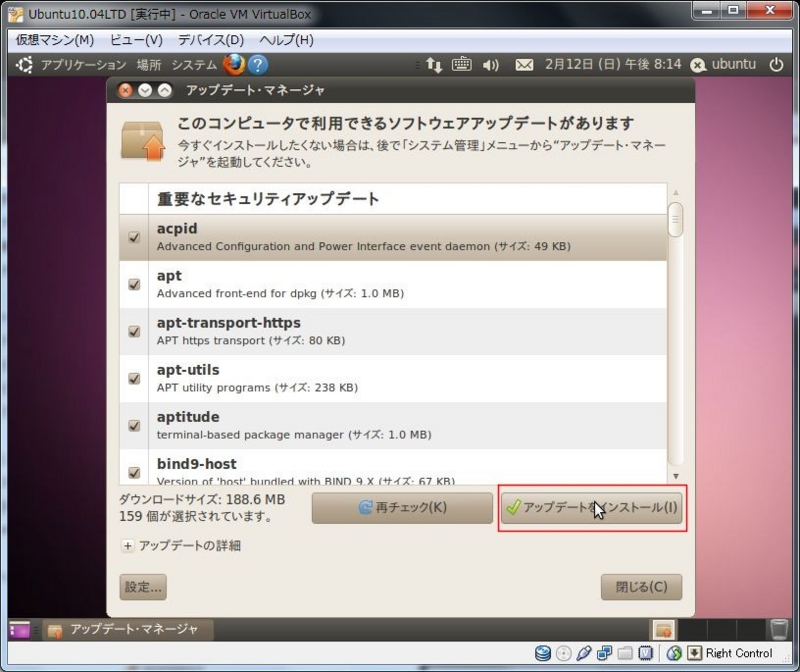The height and width of the screenshot is (672, 800).
Task: Click the ubuntu user status indicator
Action: [723, 64]
